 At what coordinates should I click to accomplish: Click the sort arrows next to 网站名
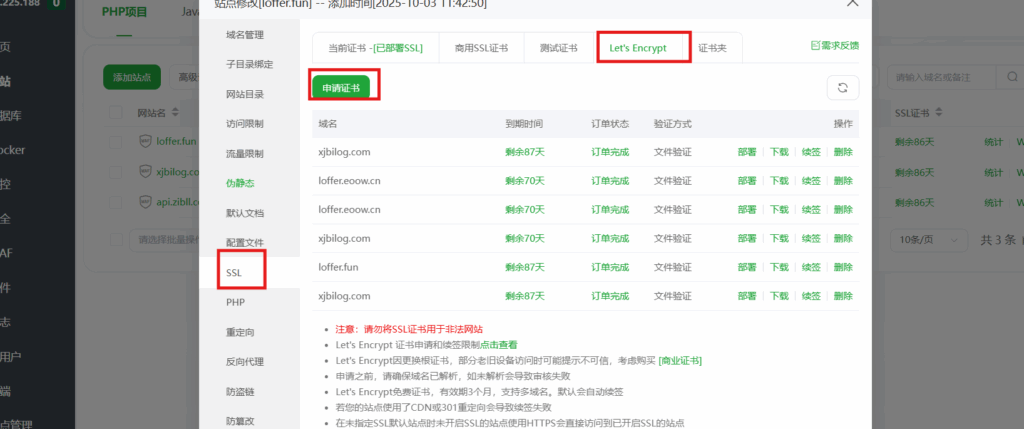point(175,113)
